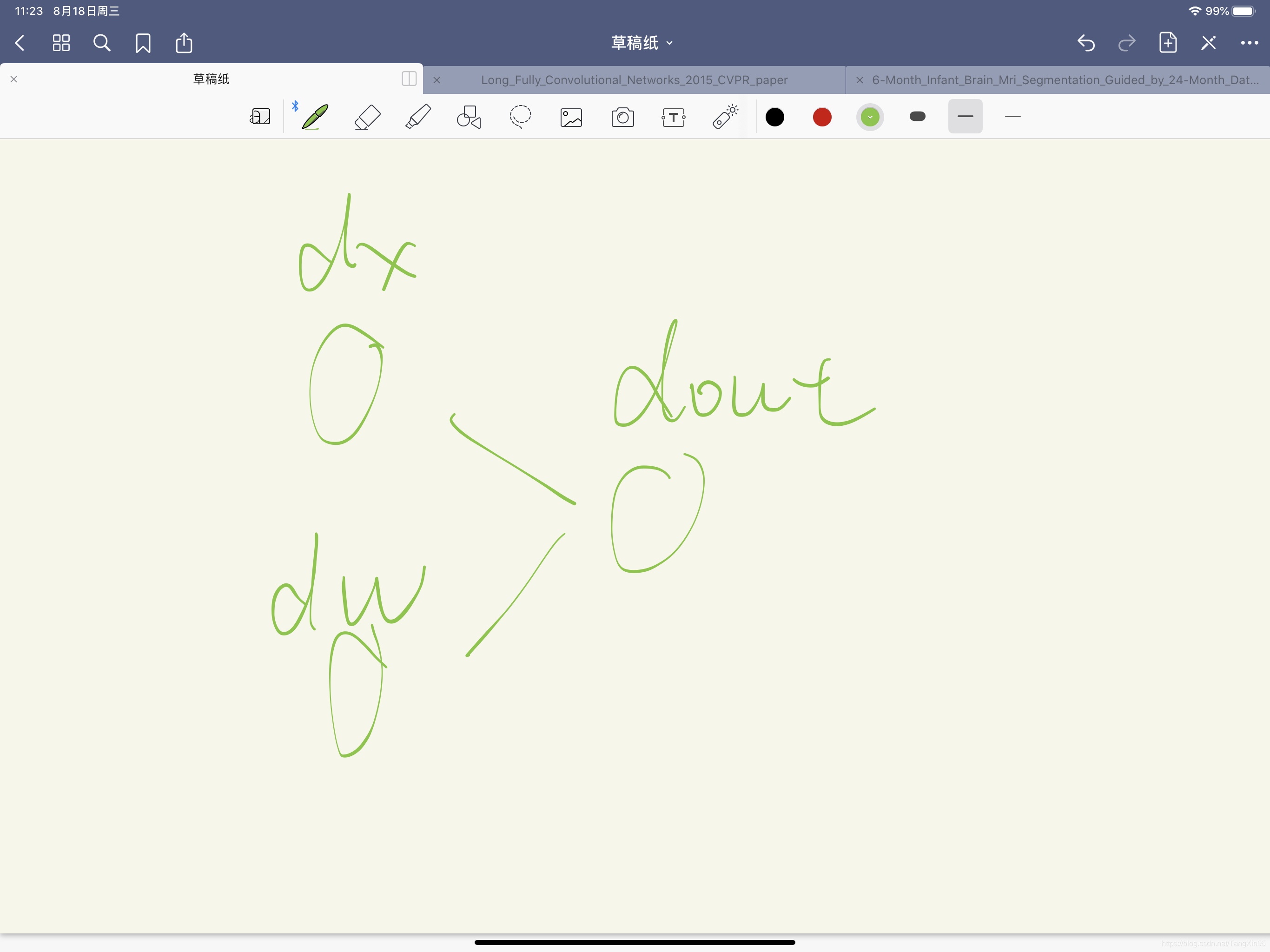
Task: Activate the Laser pointer tool
Action: tap(725, 117)
